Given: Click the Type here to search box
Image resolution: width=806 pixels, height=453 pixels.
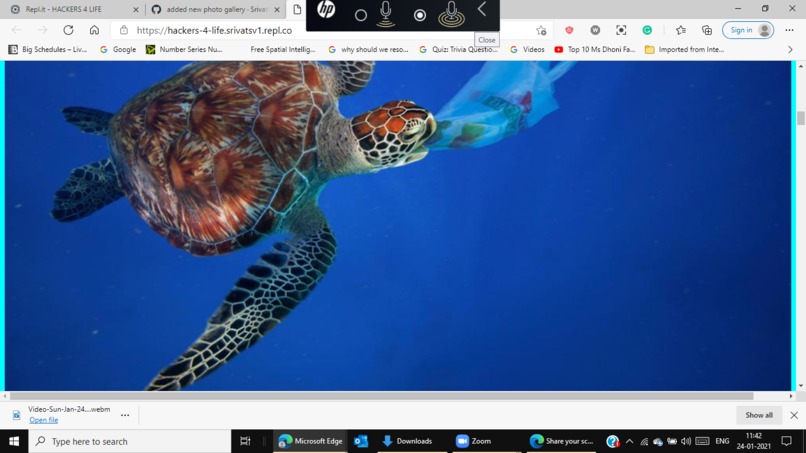Looking at the screenshot, I should point(130,441).
